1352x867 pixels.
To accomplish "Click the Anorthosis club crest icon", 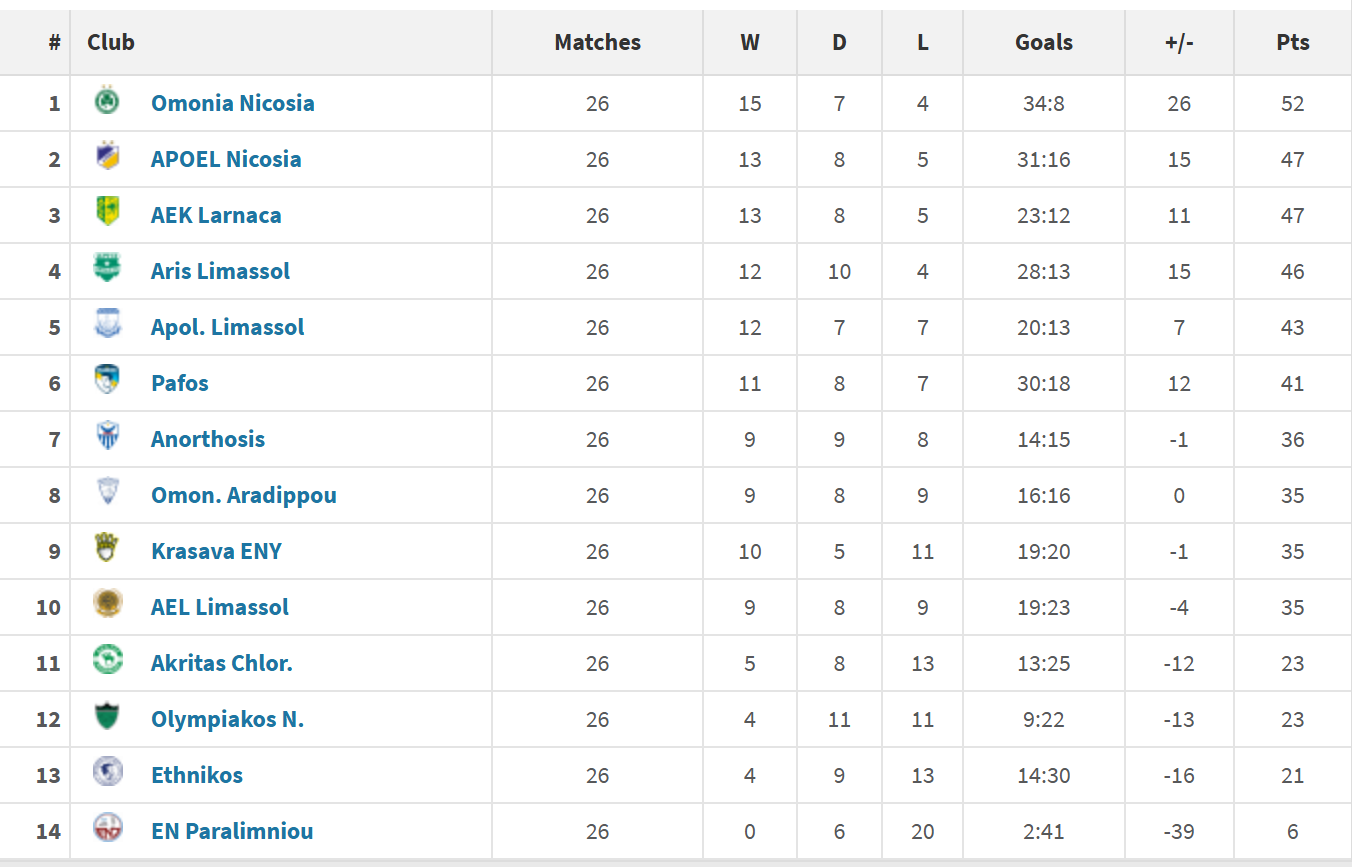I will tap(107, 438).
